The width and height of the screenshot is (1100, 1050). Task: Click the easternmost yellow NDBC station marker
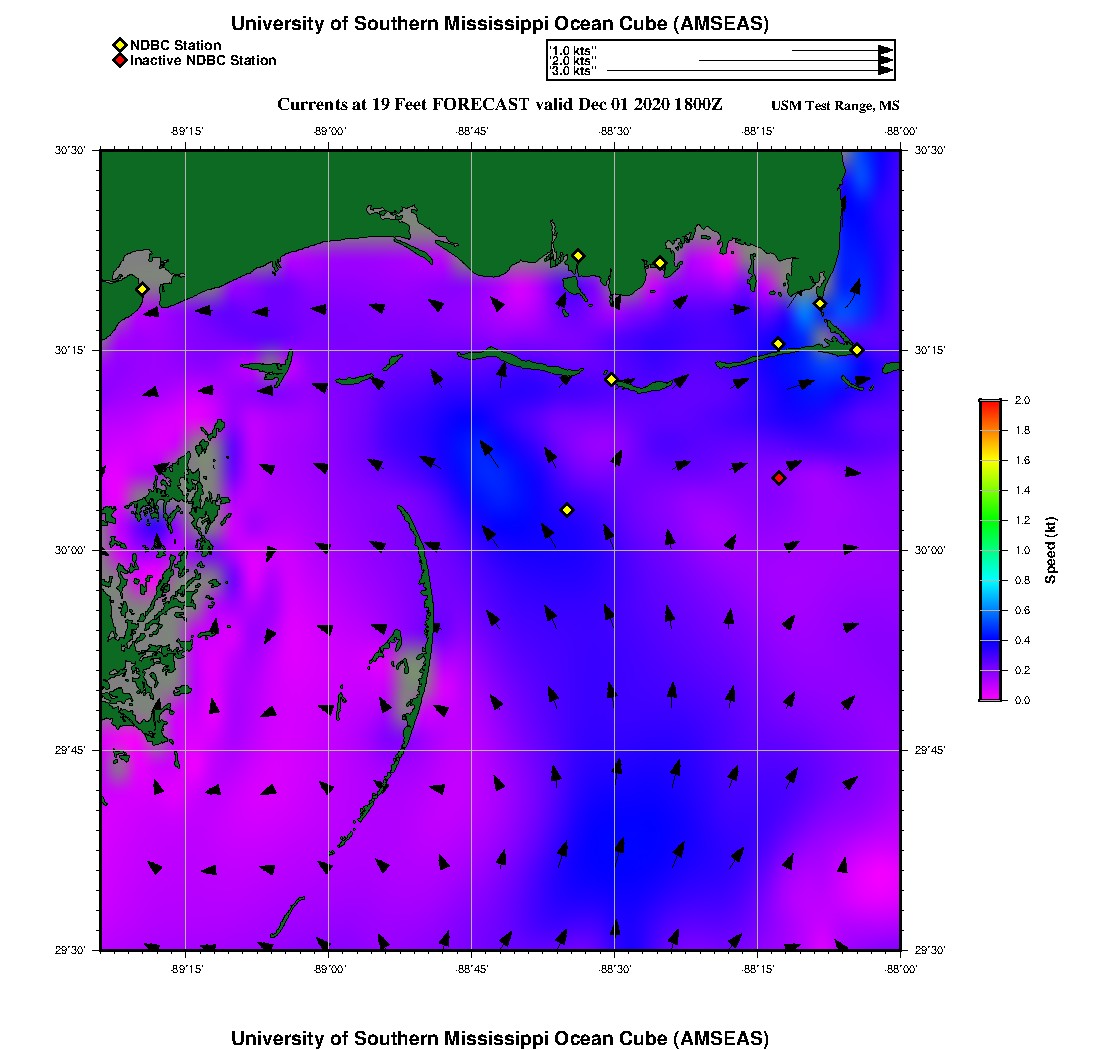tap(857, 350)
